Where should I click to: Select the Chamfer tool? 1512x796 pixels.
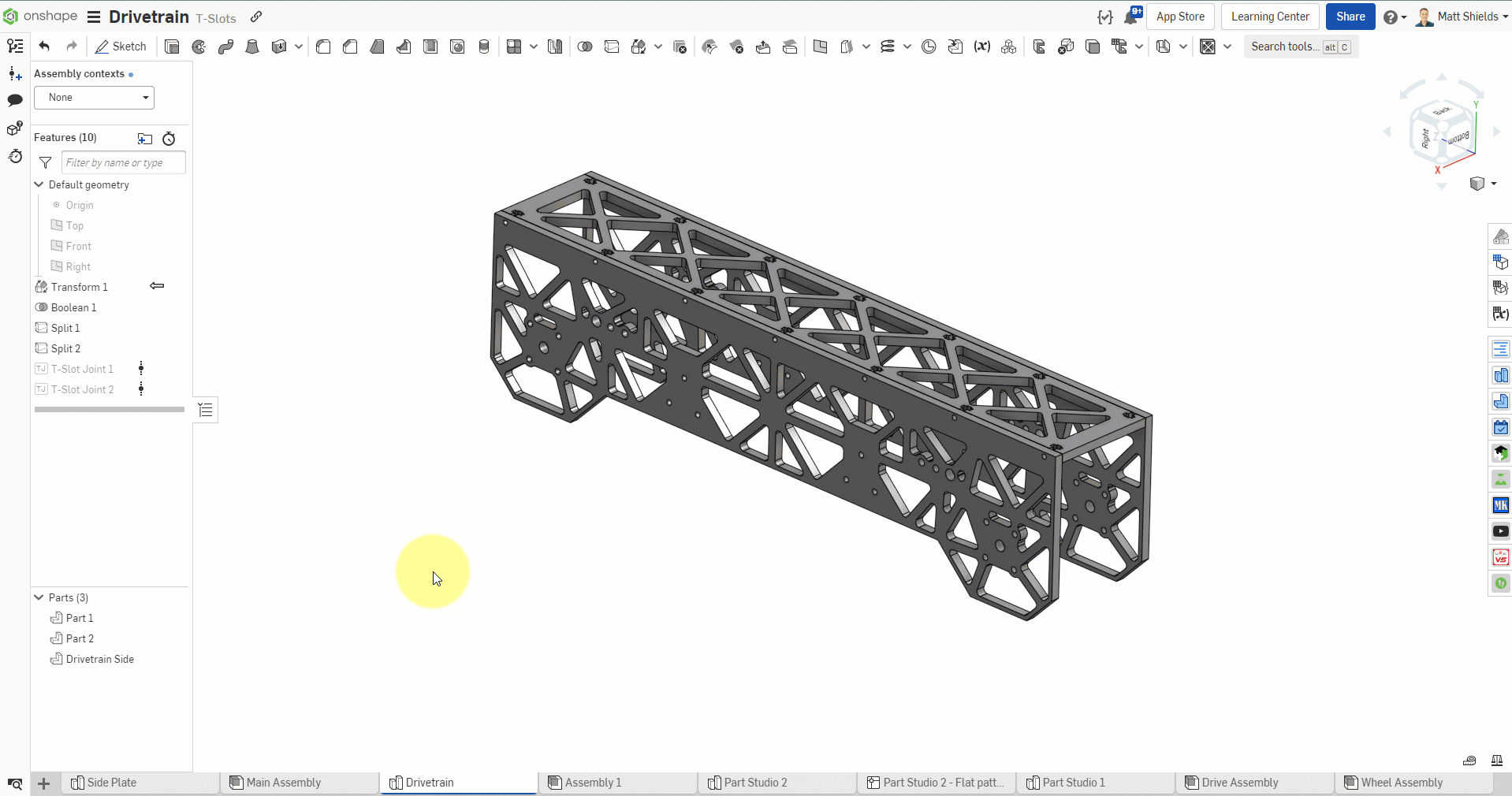(x=350, y=47)
